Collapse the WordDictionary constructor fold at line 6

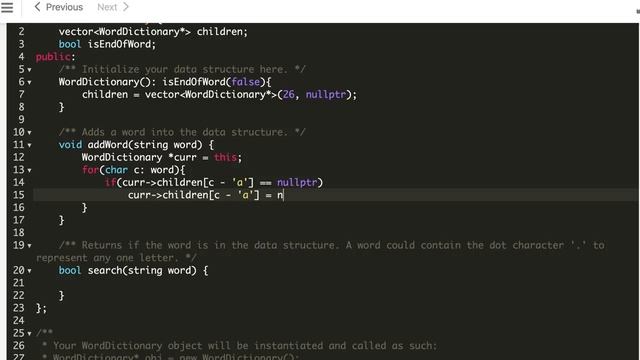pos(29,83)
